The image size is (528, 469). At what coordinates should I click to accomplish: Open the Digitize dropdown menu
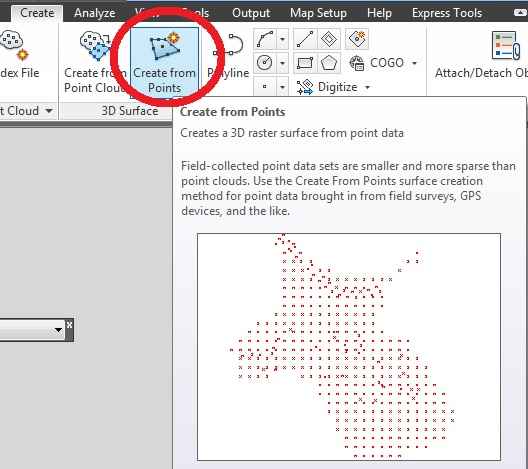pyautogui.click(x=333, y=87)
